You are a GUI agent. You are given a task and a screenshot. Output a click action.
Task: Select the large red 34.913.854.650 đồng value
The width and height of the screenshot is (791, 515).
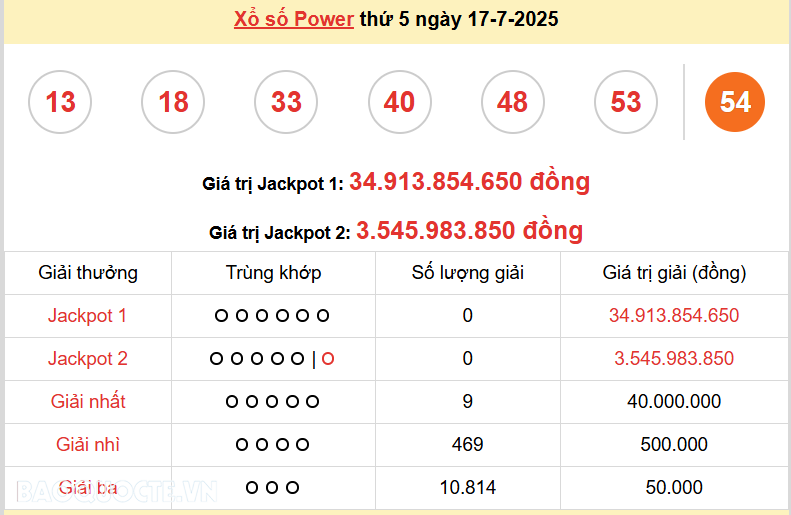(x=470, y=182)
